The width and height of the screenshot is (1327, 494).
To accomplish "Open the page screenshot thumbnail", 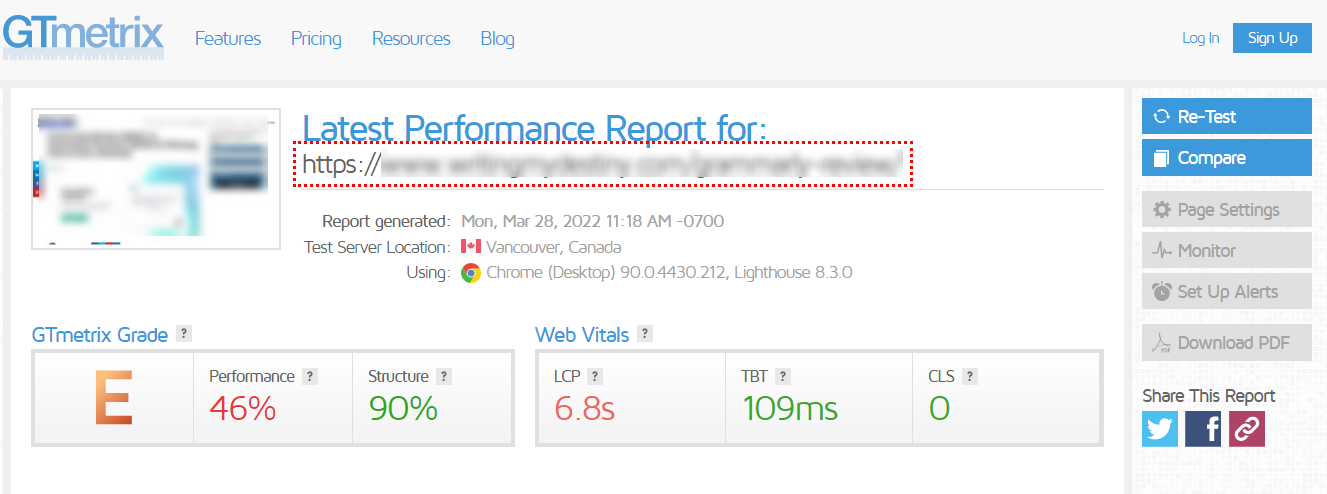I will (156, 179).
